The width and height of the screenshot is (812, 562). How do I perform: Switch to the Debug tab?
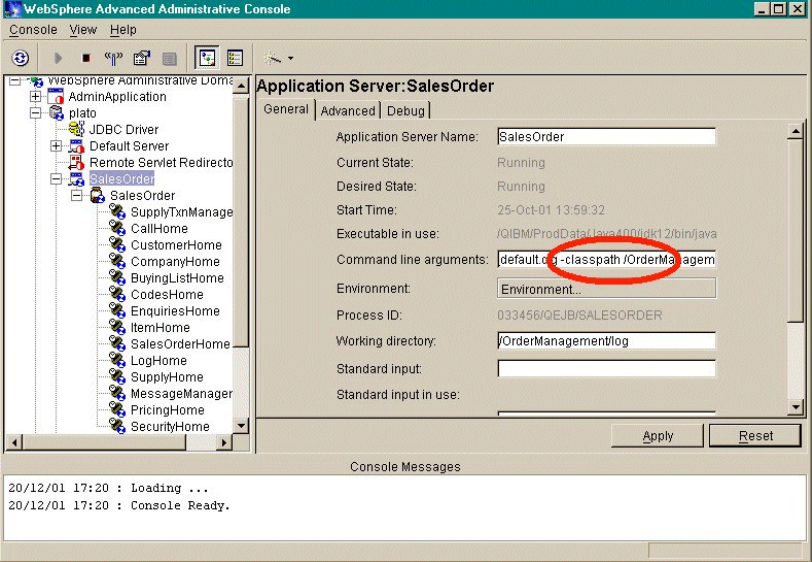[405, 111]
